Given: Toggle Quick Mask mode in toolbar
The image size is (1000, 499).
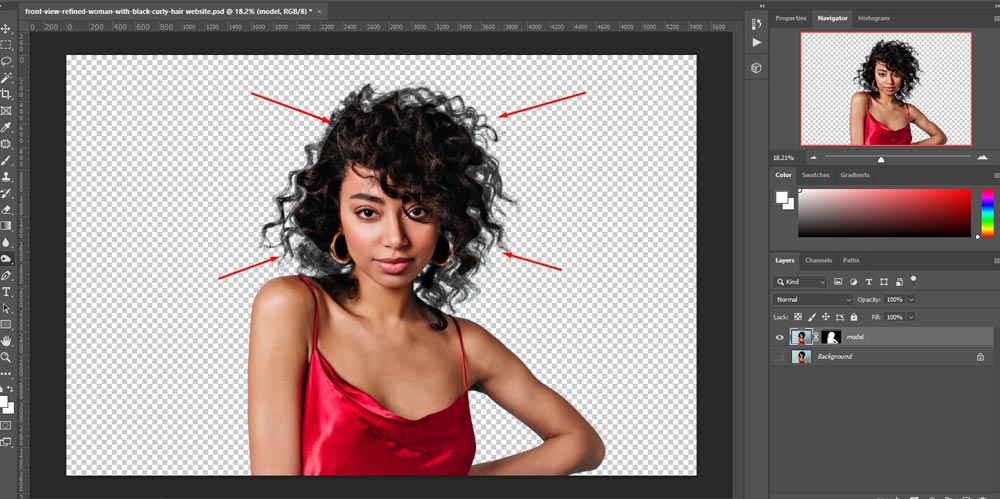Looking at the screenshot, I should (6, 425).
